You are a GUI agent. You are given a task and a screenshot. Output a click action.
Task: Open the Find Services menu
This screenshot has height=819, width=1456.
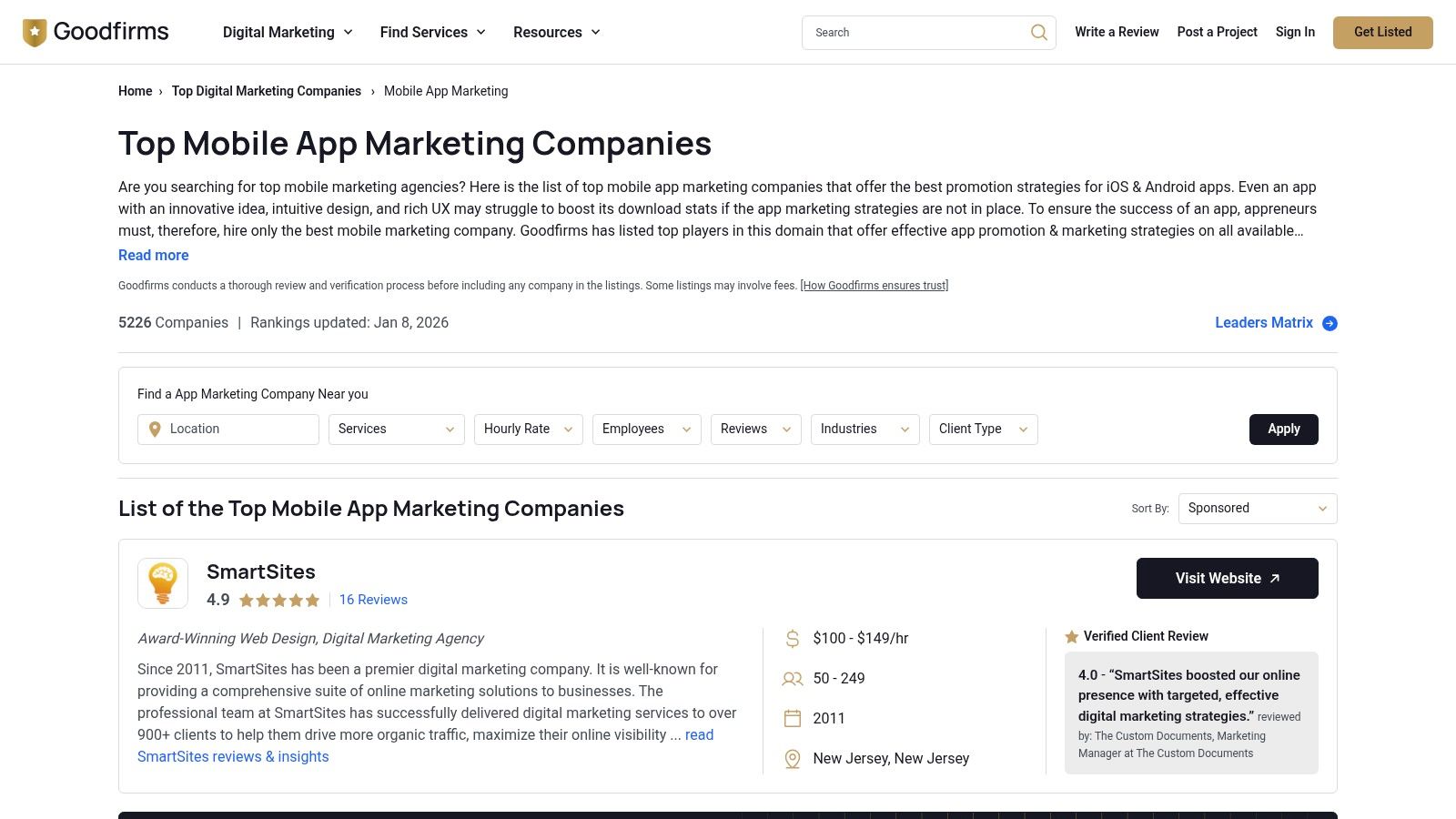pos(432,33)
